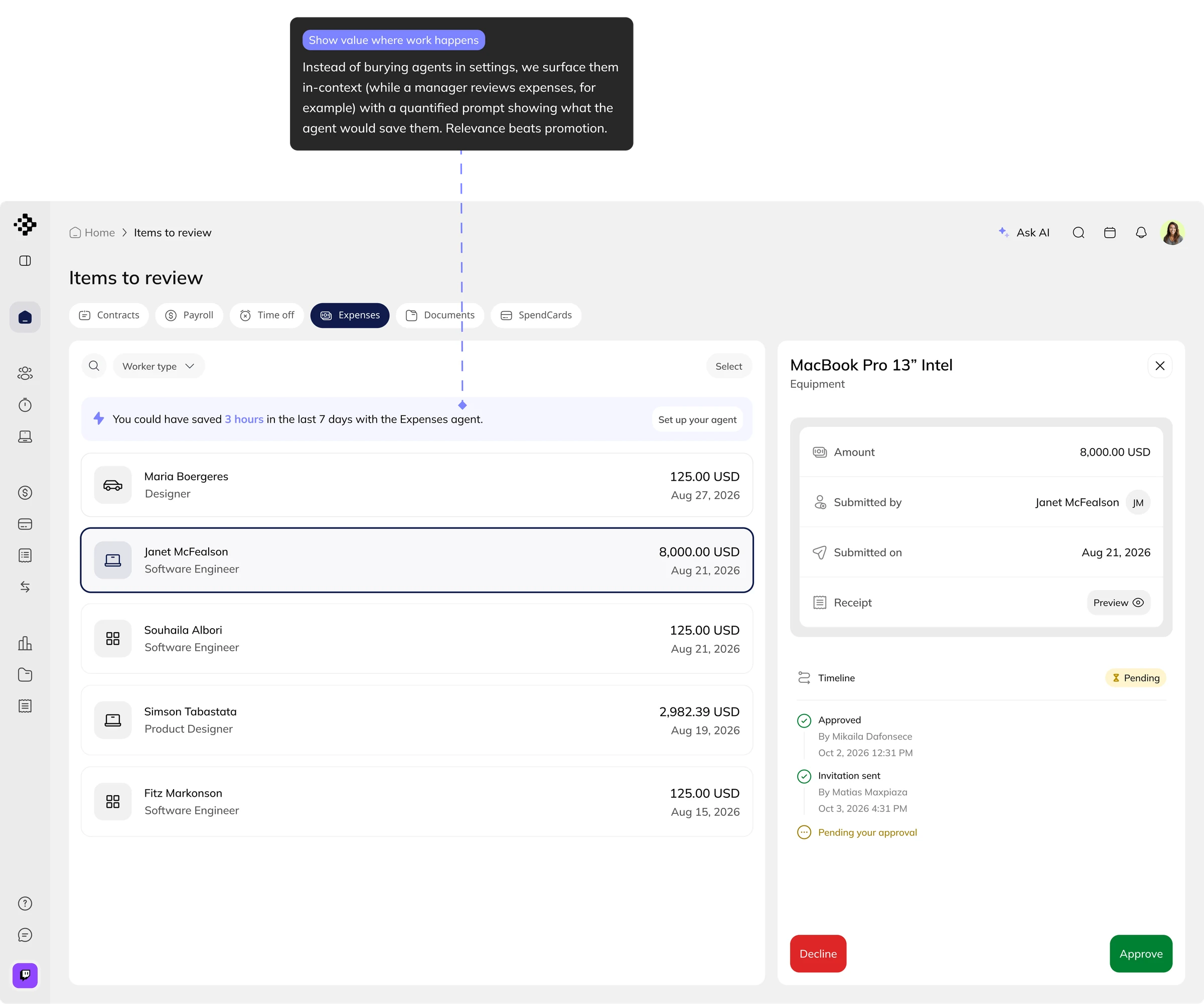Open the dollar payroll sidebar icon

coord(25,493)
